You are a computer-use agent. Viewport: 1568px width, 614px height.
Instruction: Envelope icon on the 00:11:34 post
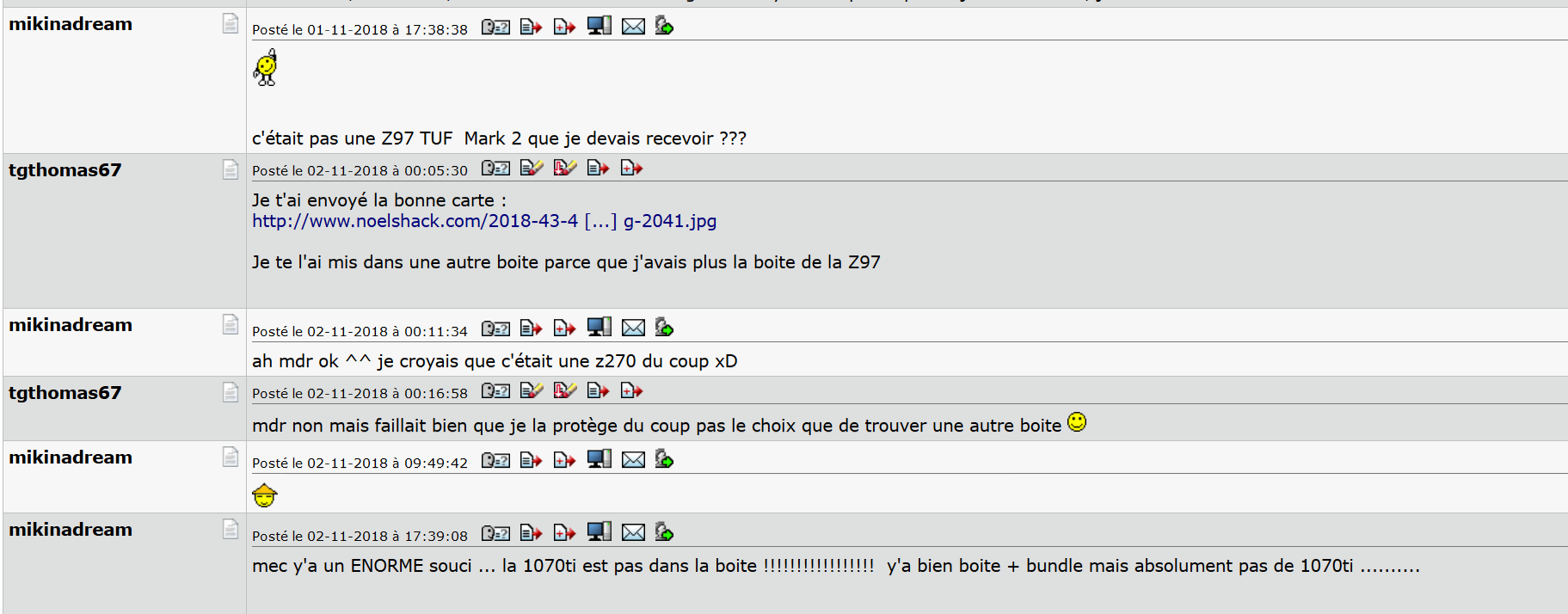pyautogui.click(x=633, y=328)
